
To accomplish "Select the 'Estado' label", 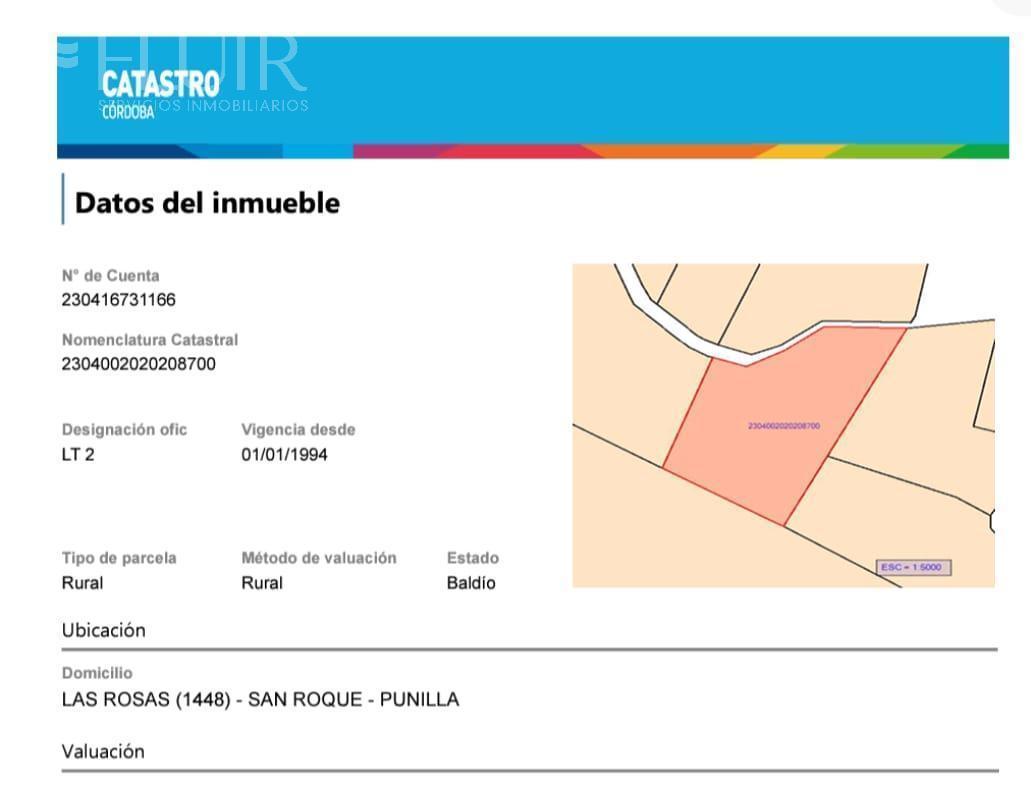I will tap(473, 558).
